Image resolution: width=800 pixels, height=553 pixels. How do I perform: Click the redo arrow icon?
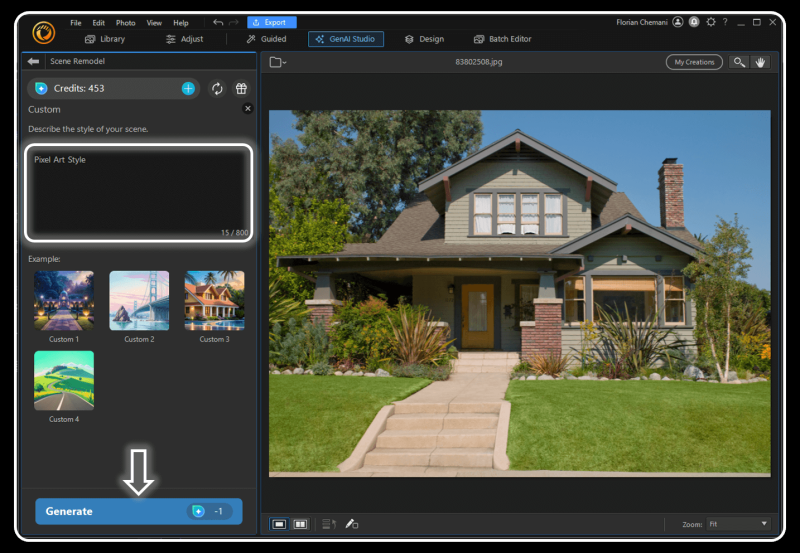click(234, 22)
